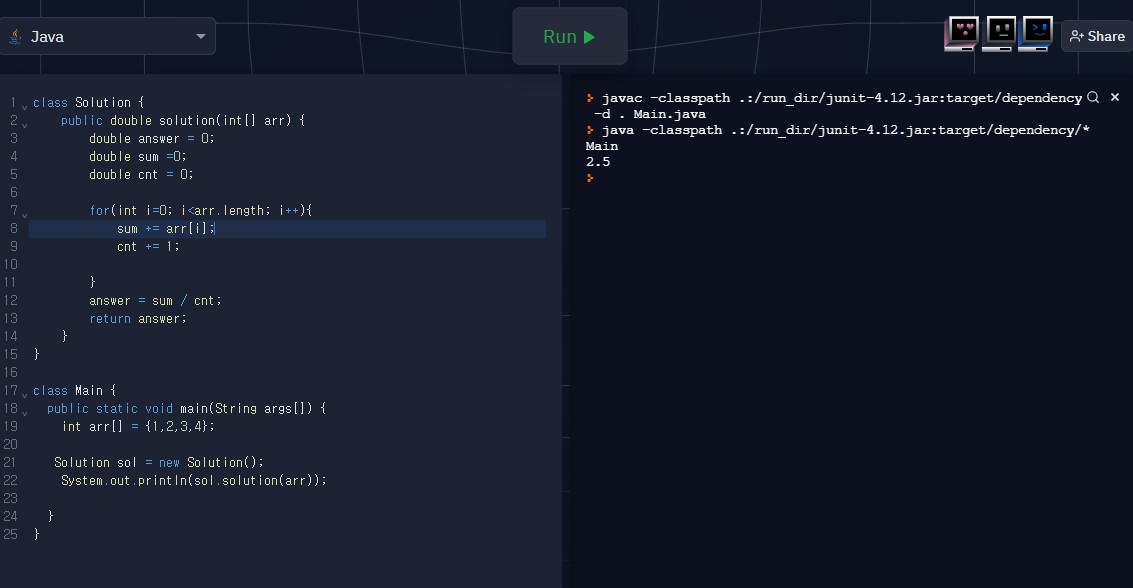The image size is (1133, 588).
Task: Collapse the main method fold at line 18
Action: click(x=24, y=412)
